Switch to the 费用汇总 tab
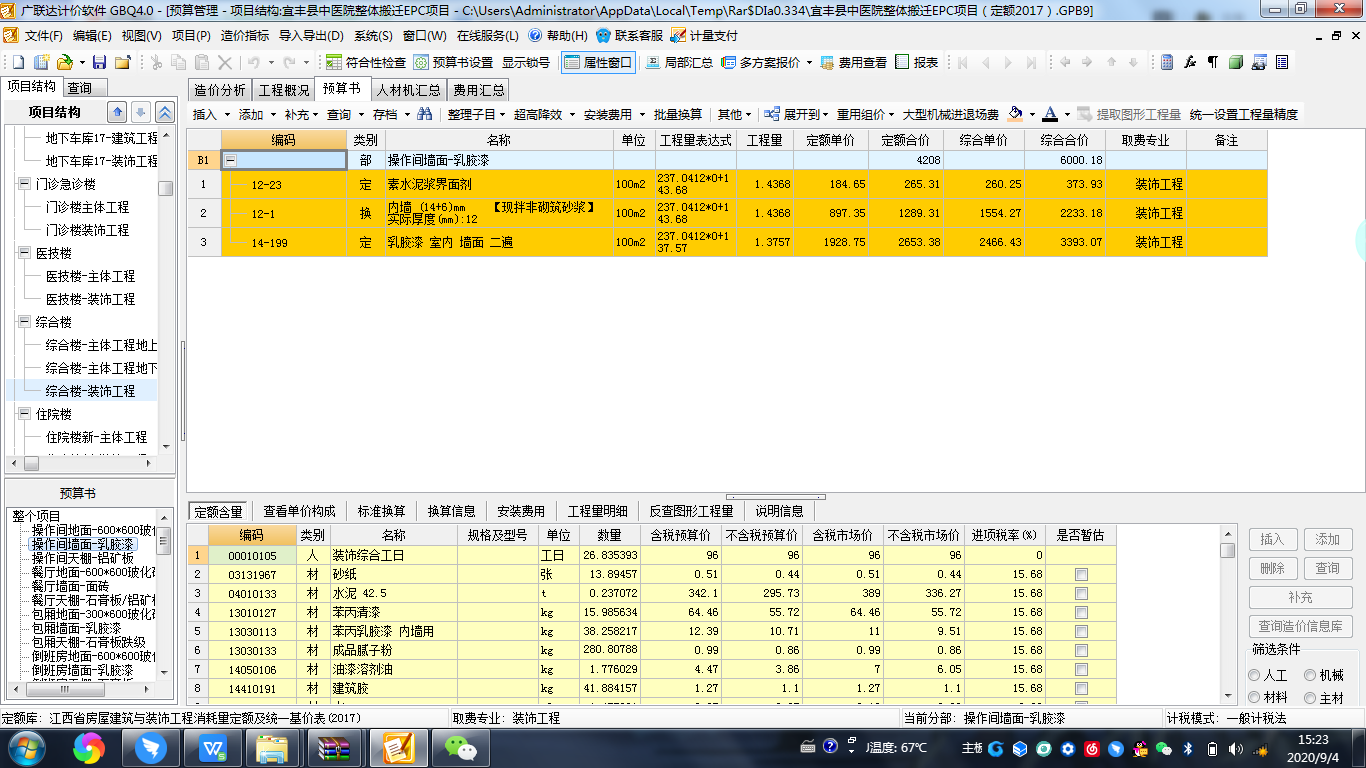 point(479,90)
